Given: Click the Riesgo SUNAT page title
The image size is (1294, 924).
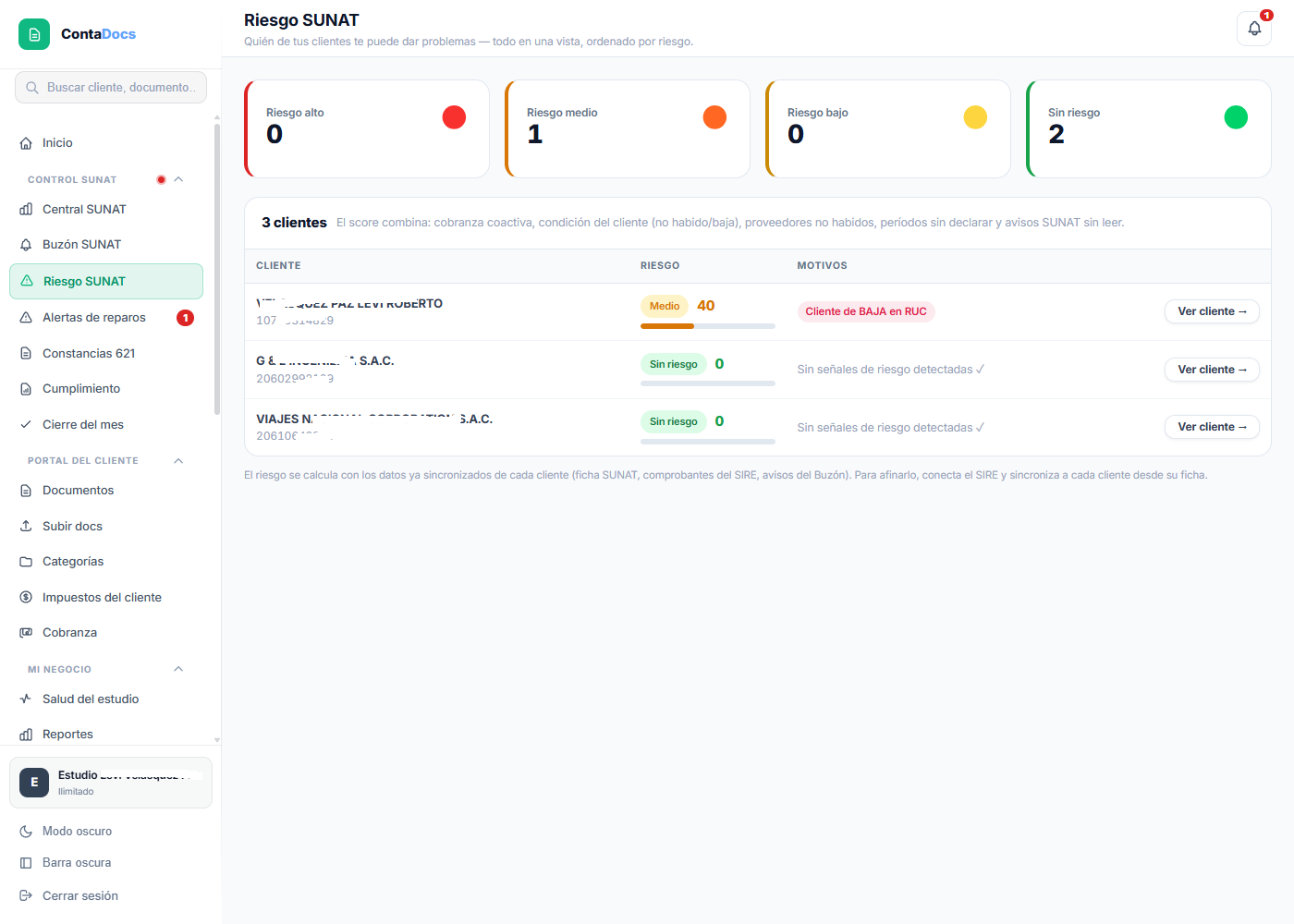Looking at the screenshot, I should [x=301, y=20].
